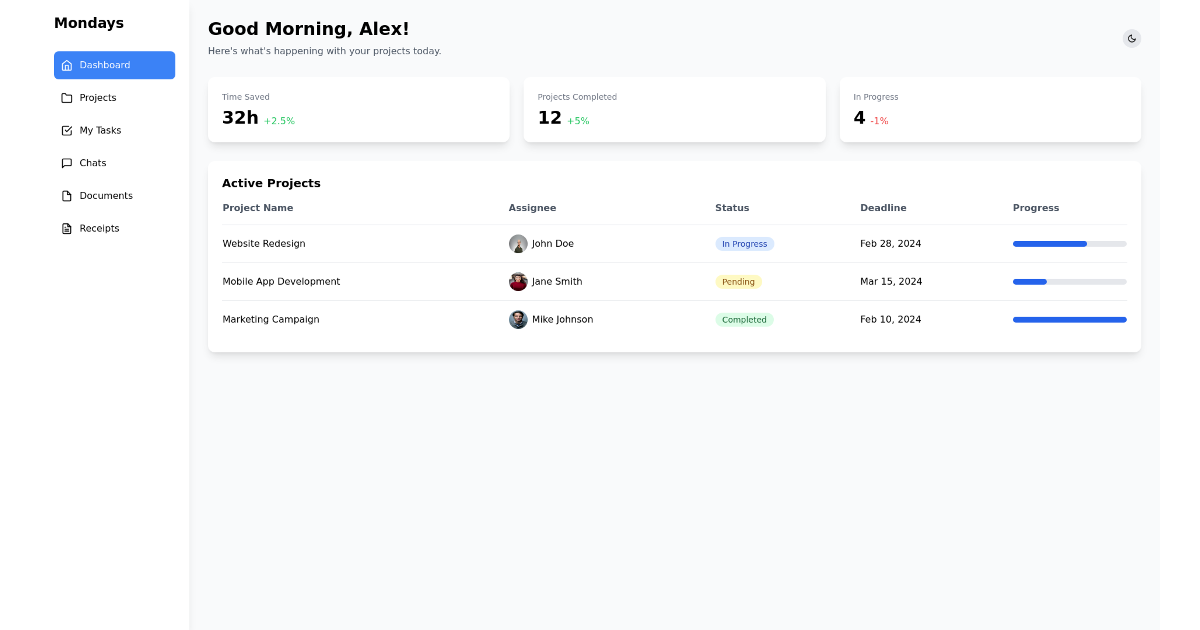Click the Documents page icon in sidebar
The width and height of the screenshot is (1200, 630).
pyautogui.click(x=66, y=195)
